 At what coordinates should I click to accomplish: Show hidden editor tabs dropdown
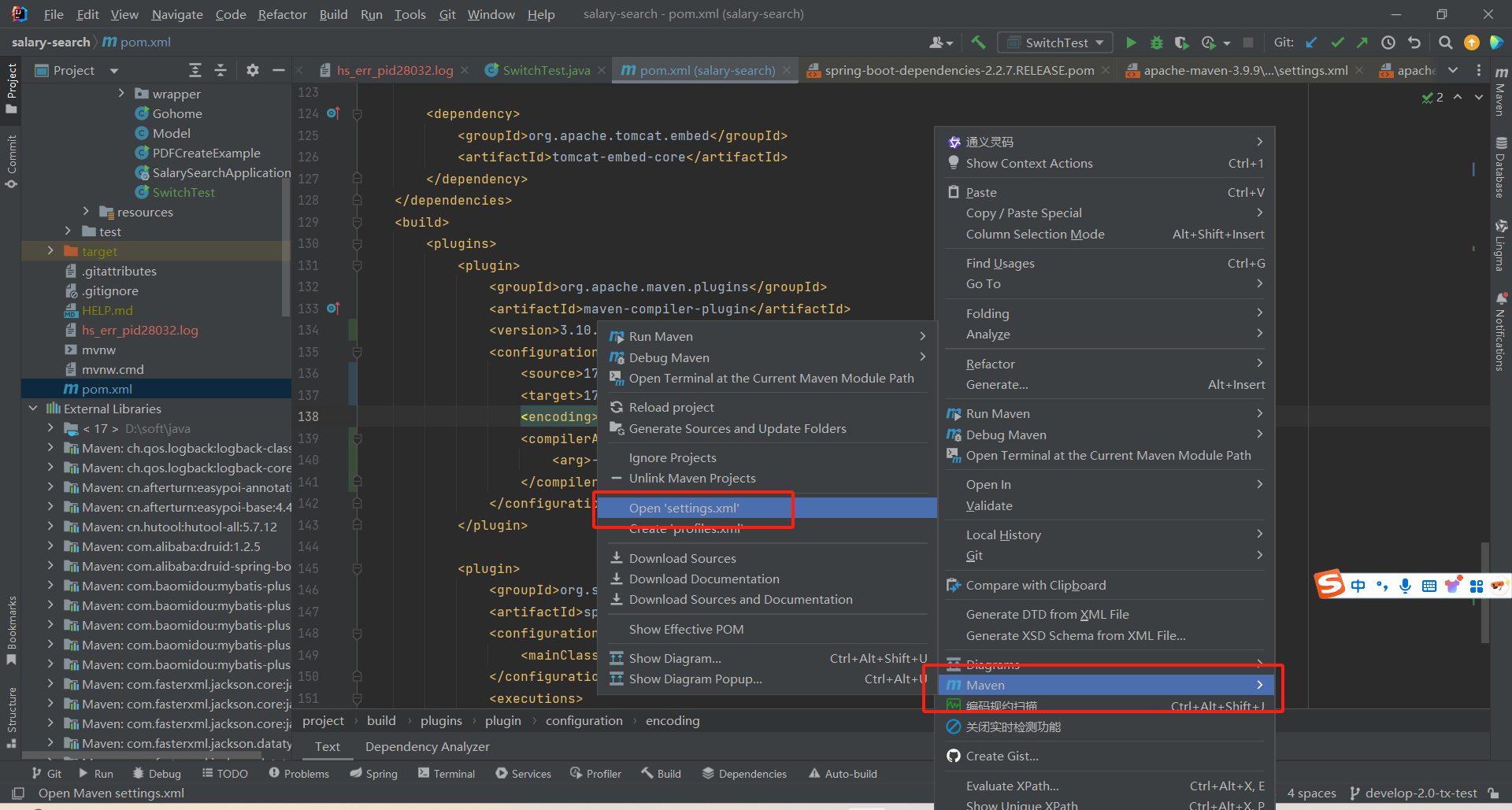[x=1452, y=70]
